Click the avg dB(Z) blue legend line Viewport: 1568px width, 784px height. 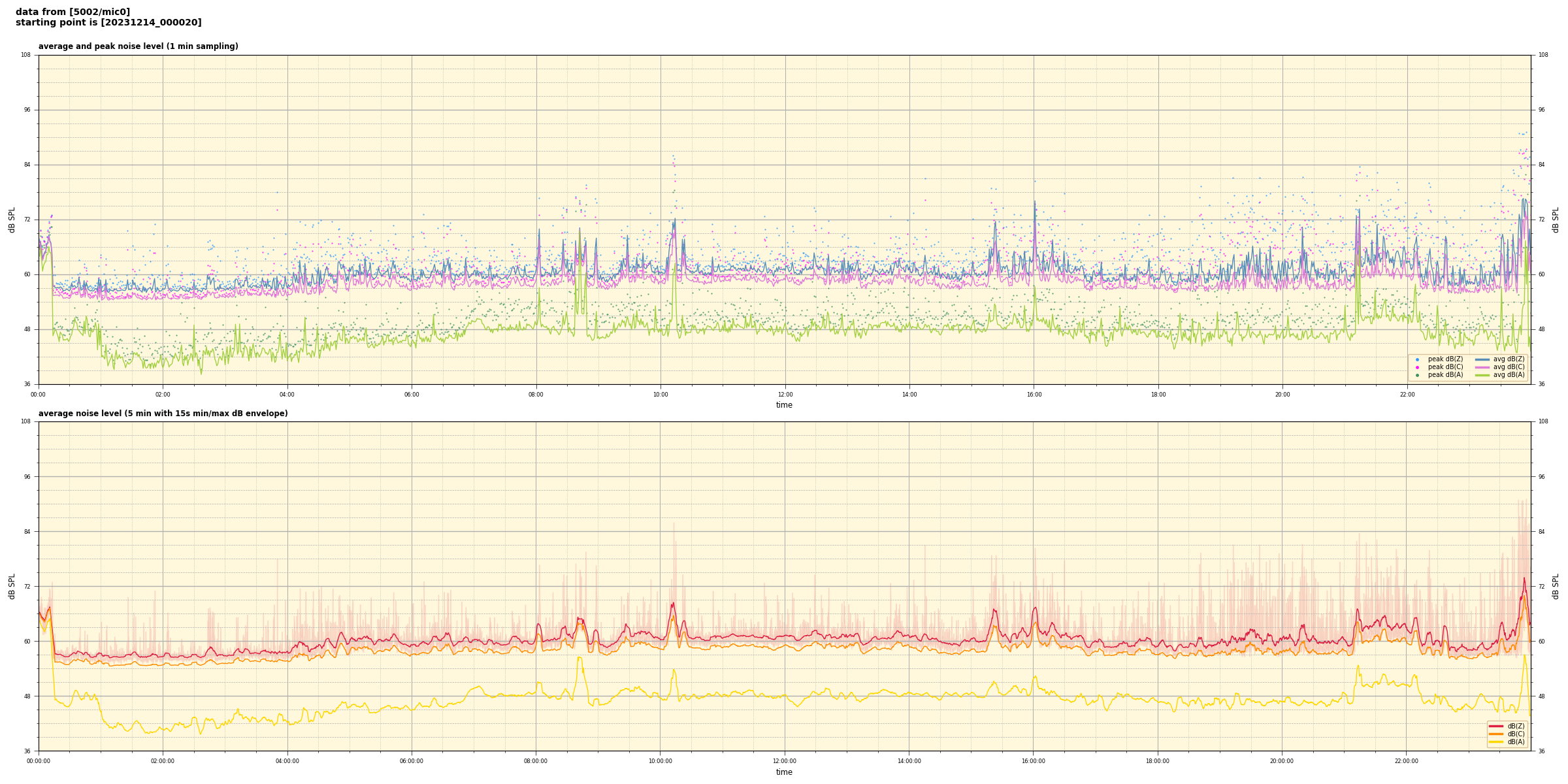1482,359
